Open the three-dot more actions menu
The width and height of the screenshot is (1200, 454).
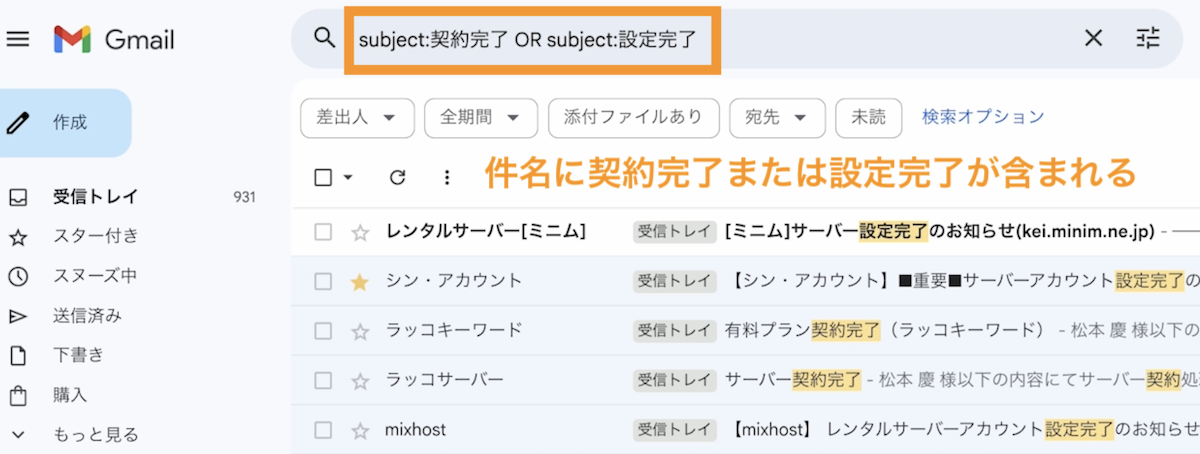[447, 177]
